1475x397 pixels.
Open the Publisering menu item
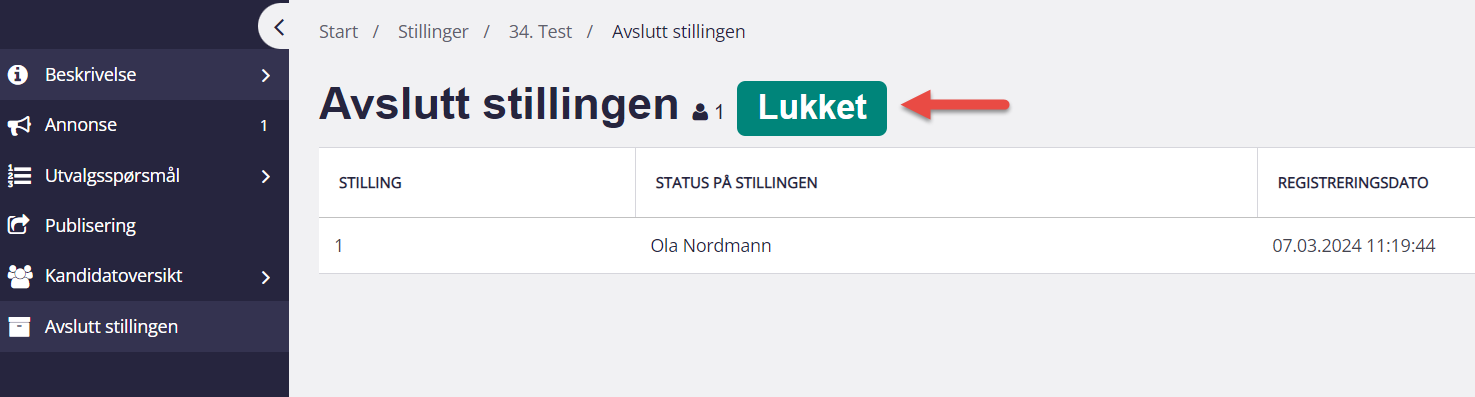144,226
